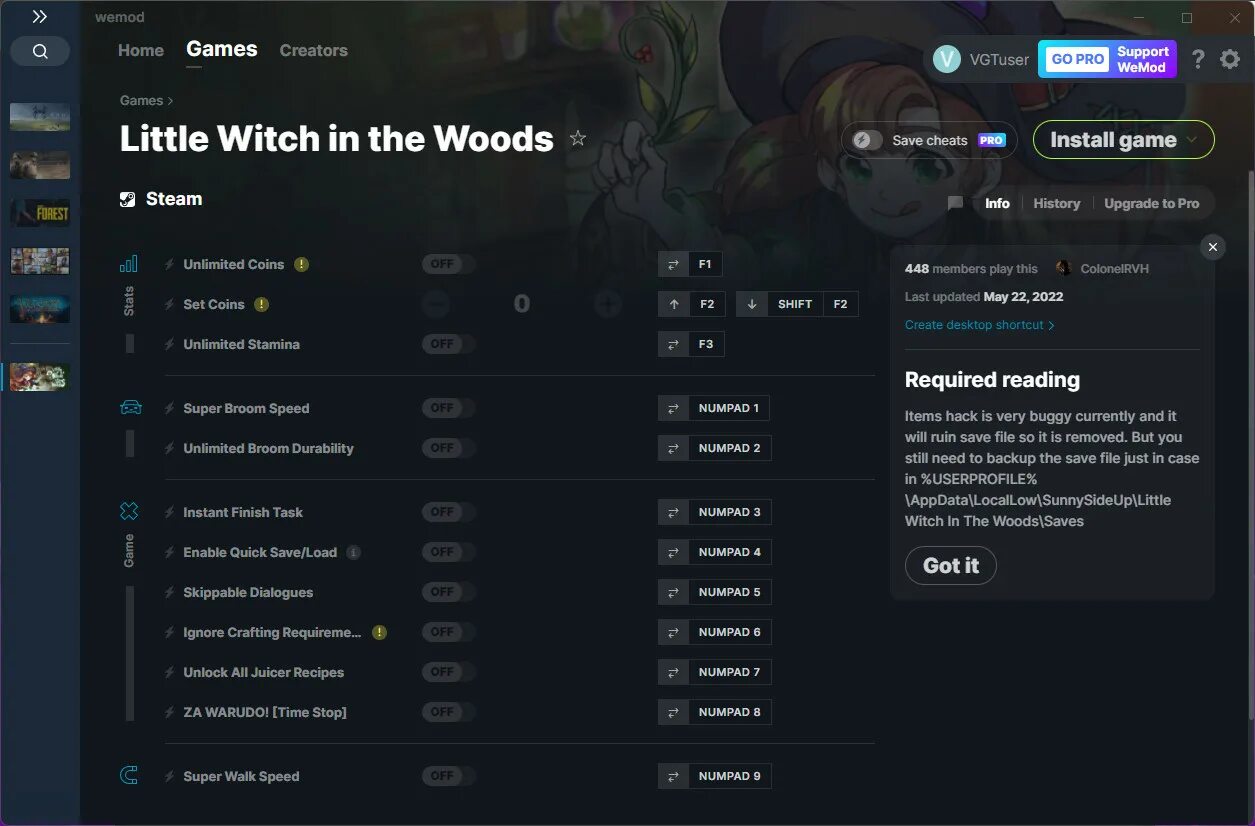Expand the Install game dropdown arrow
This screenshot has width=1255, height=826.
click(x=1192, y=140)
